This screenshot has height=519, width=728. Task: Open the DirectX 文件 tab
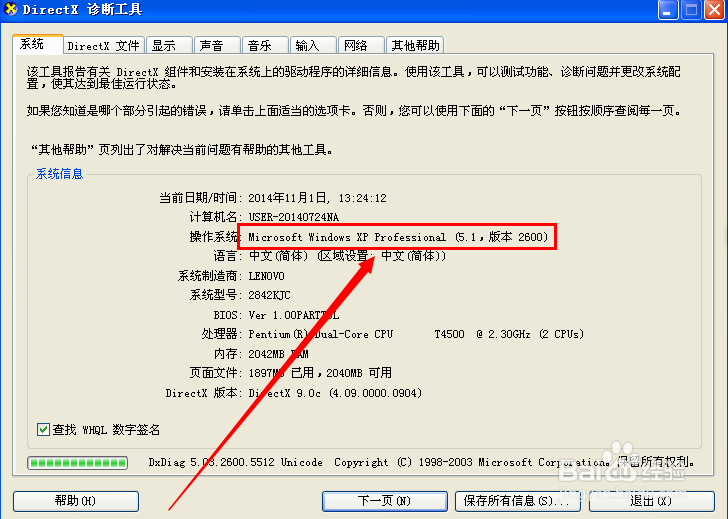click(x=104, y=45)
